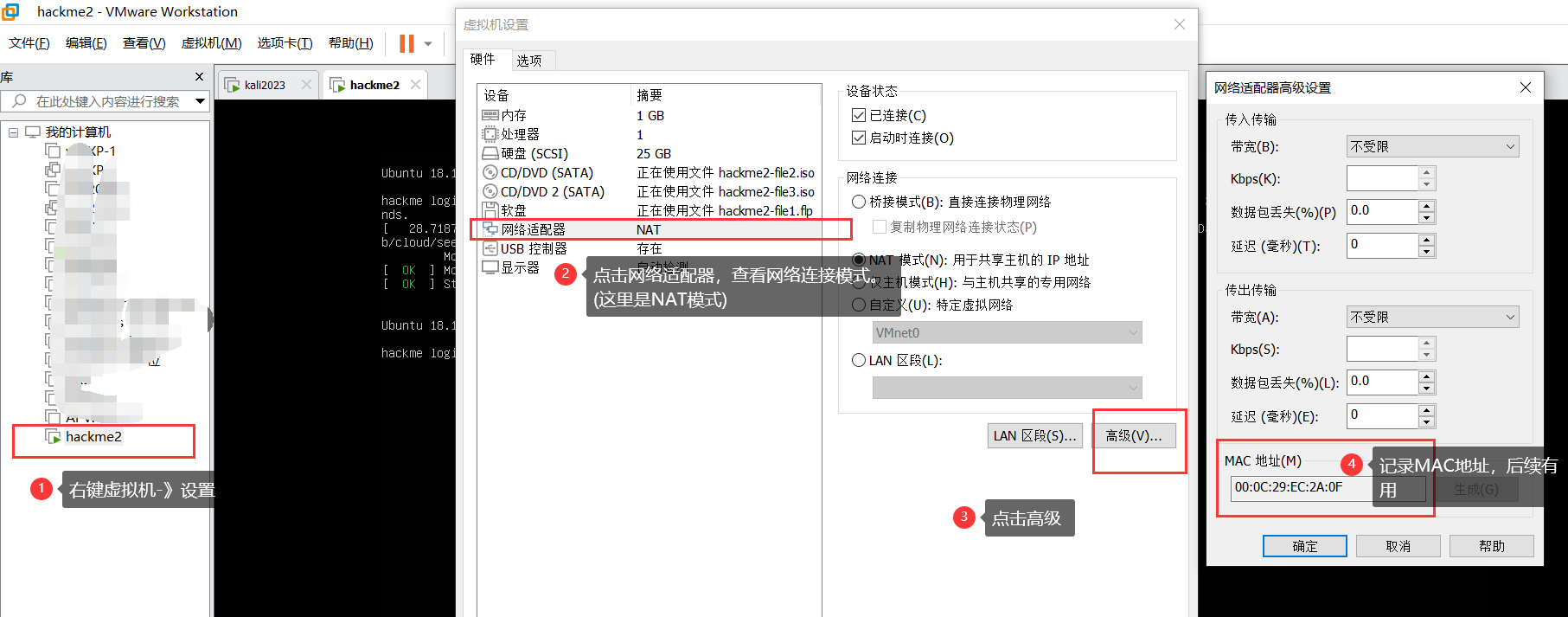The image size is (1568, 617).
Task: Click the hackme2-file2.iso summary text
Action: tap(726, 173)
